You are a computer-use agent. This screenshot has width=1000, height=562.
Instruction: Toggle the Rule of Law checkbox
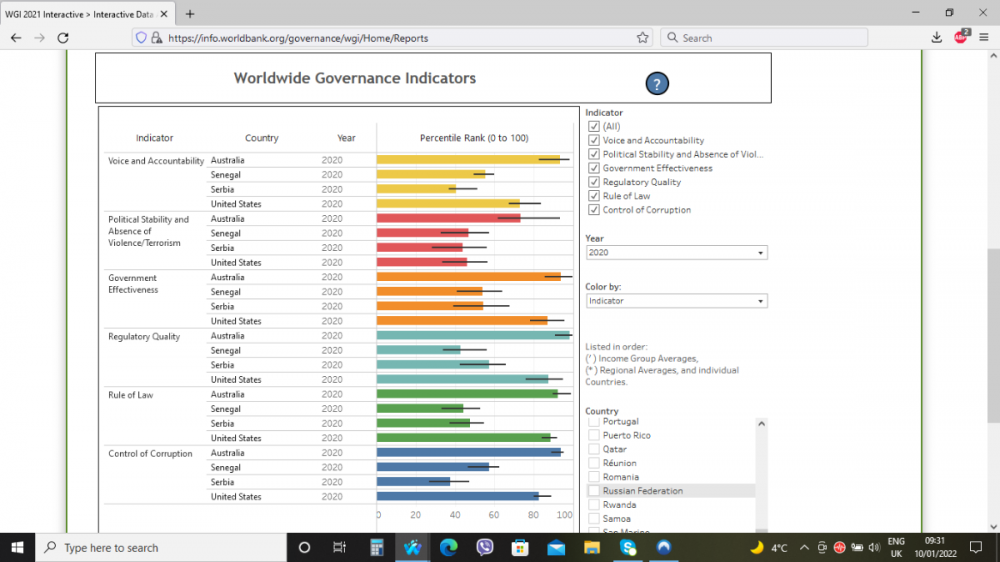[x=594, y=196]
